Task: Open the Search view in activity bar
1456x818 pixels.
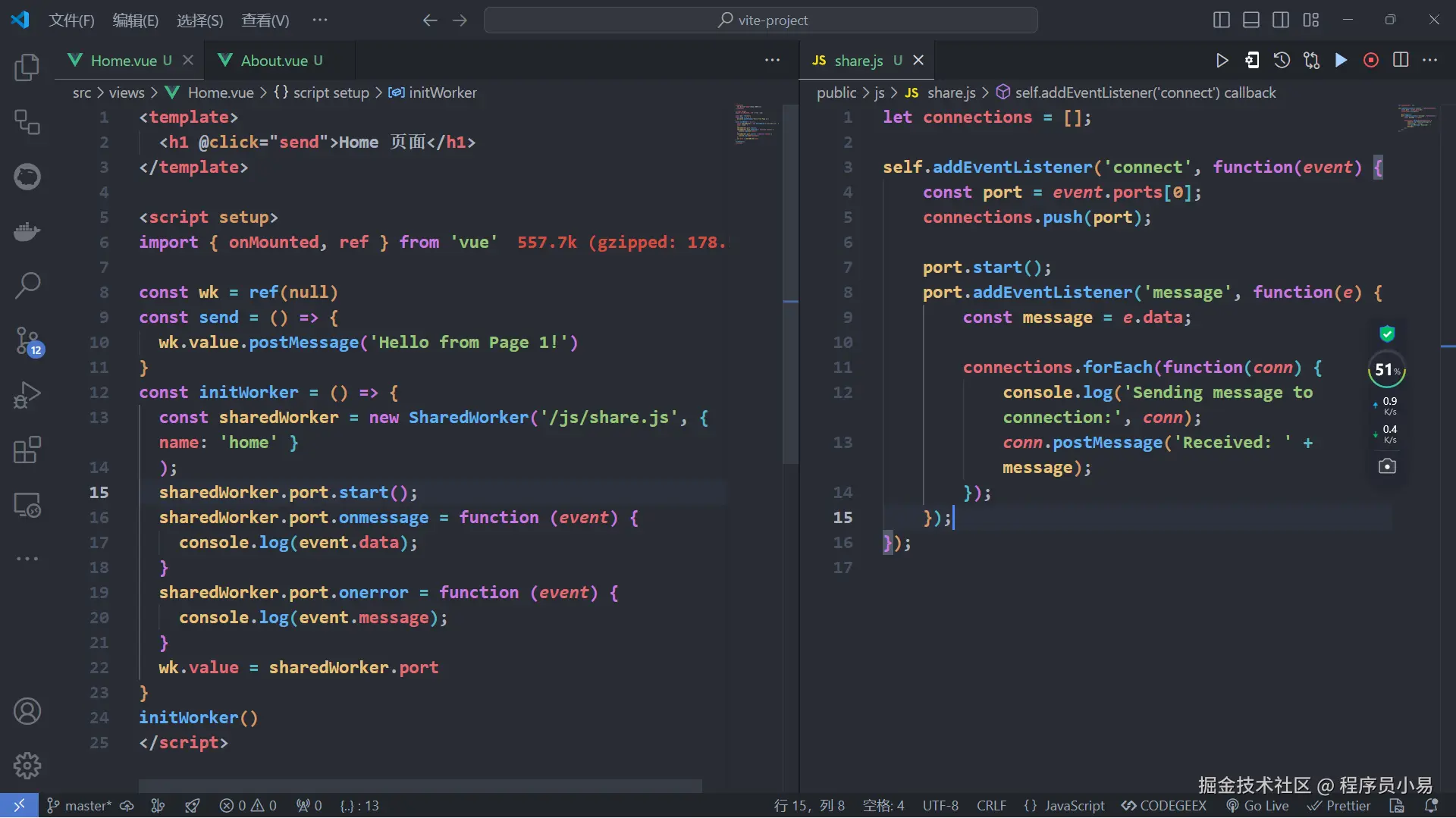Action: (27, 286)
